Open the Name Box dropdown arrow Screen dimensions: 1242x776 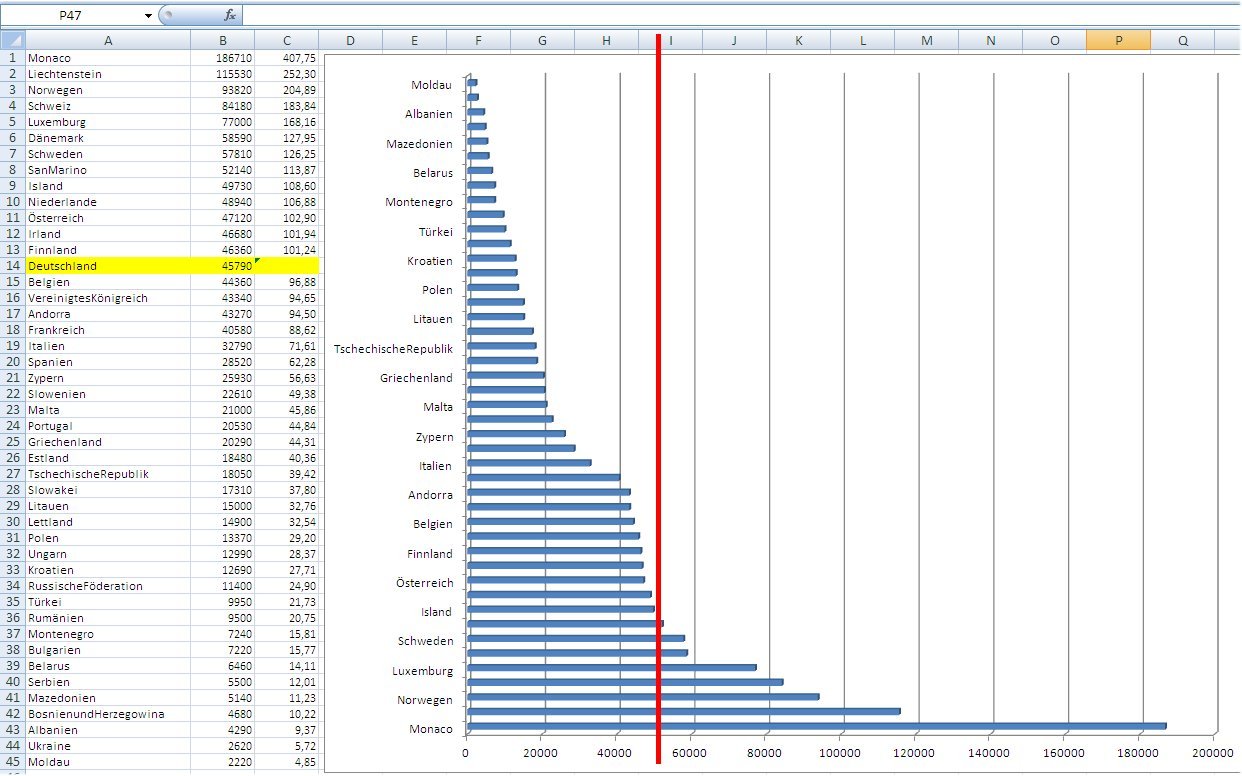(149, 16)
